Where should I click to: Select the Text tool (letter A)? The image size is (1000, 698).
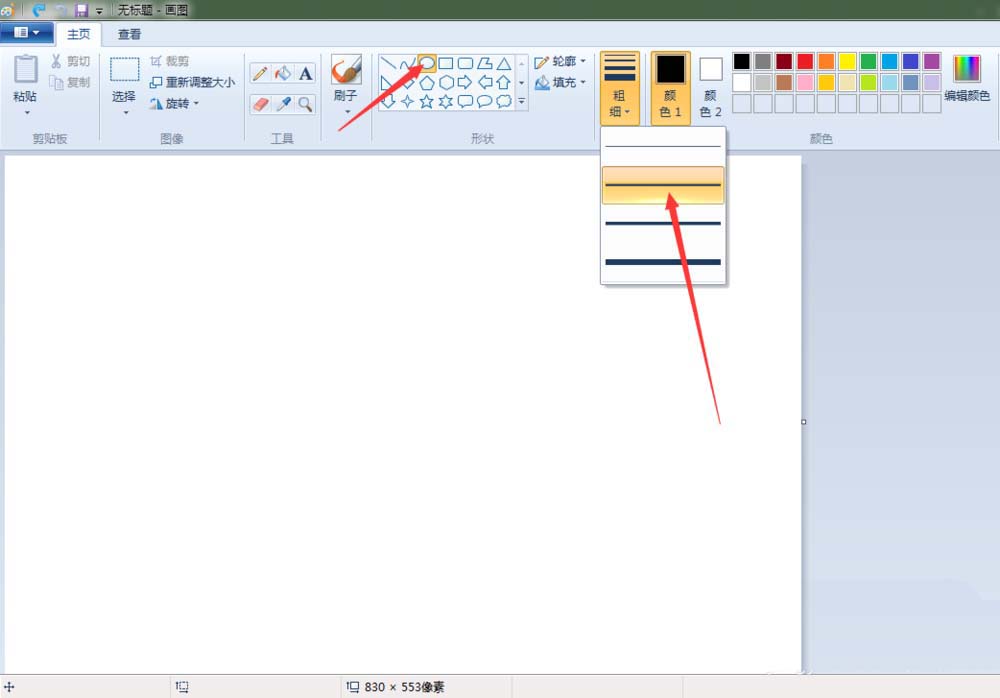tap(305, 73)
